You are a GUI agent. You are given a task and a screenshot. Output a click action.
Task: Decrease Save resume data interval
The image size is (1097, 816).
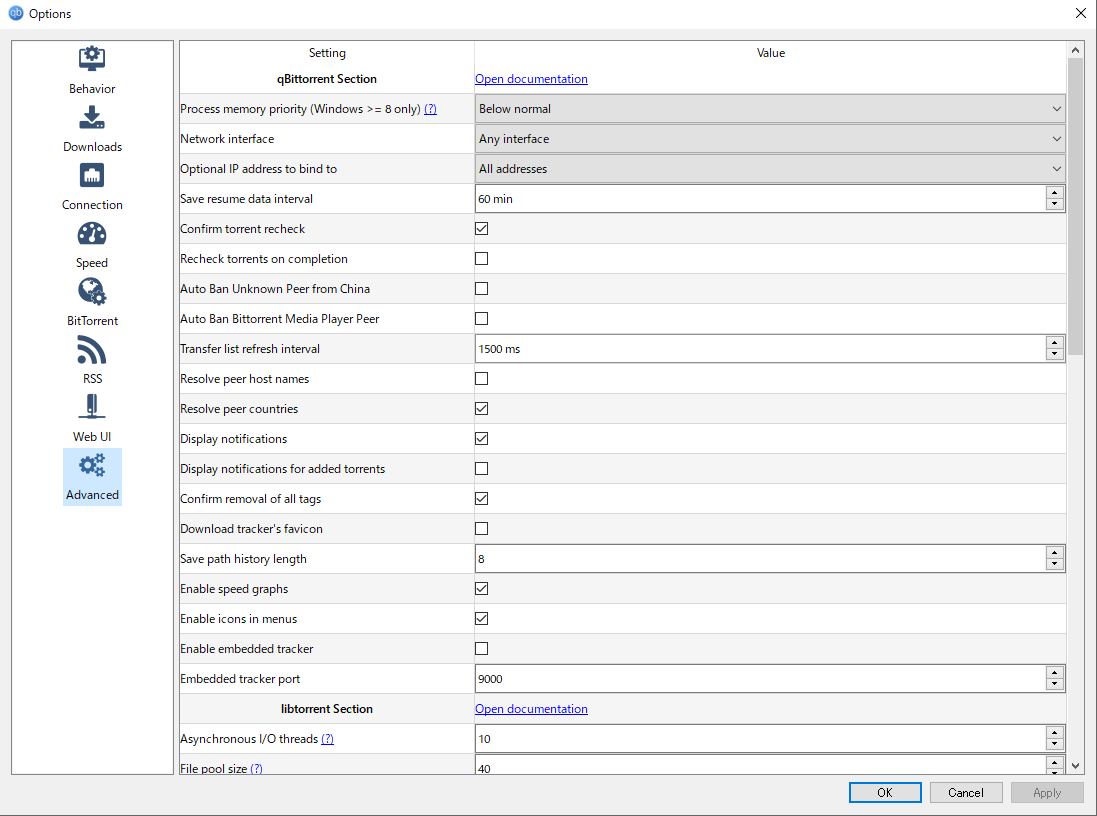pos(1054,205)
